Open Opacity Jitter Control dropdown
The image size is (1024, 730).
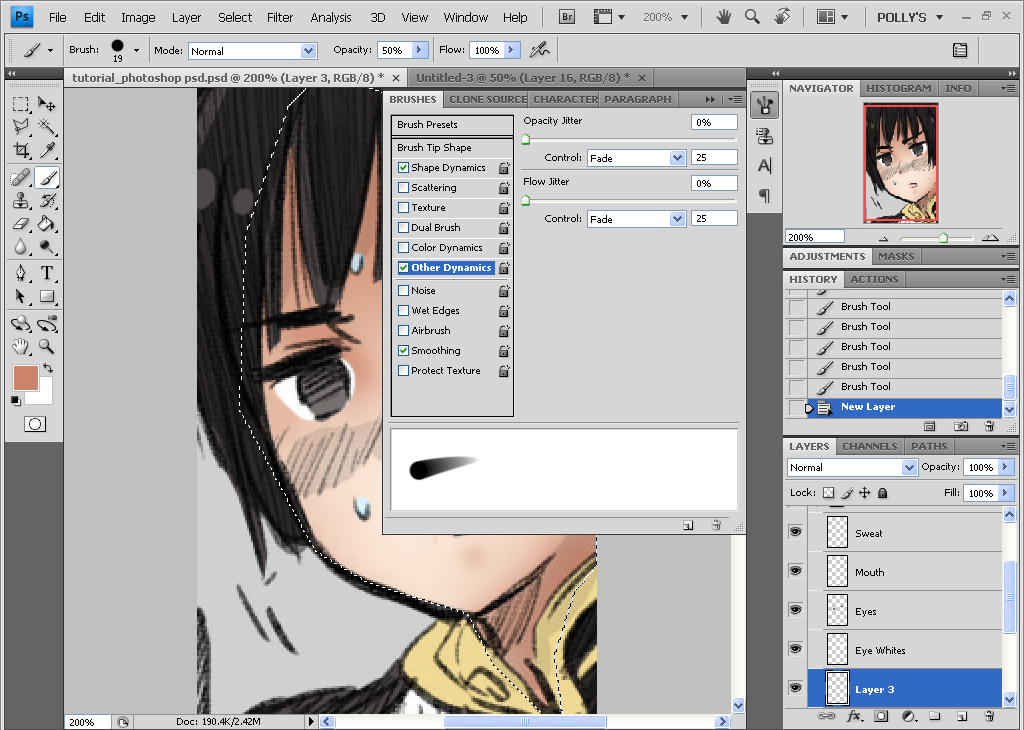(x=677, y=158)
